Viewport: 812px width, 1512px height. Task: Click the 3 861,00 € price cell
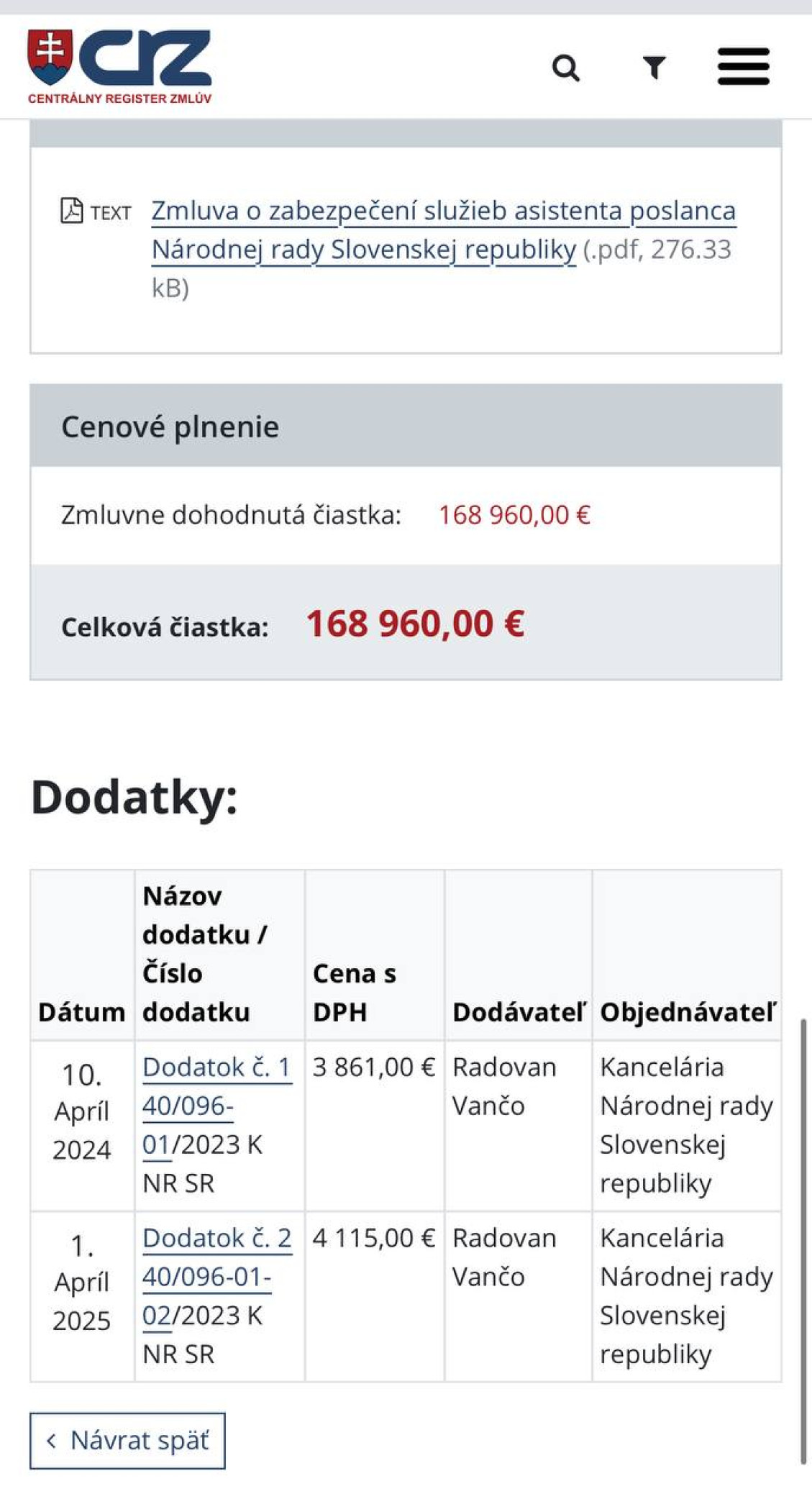click(x=374, y=1067)
